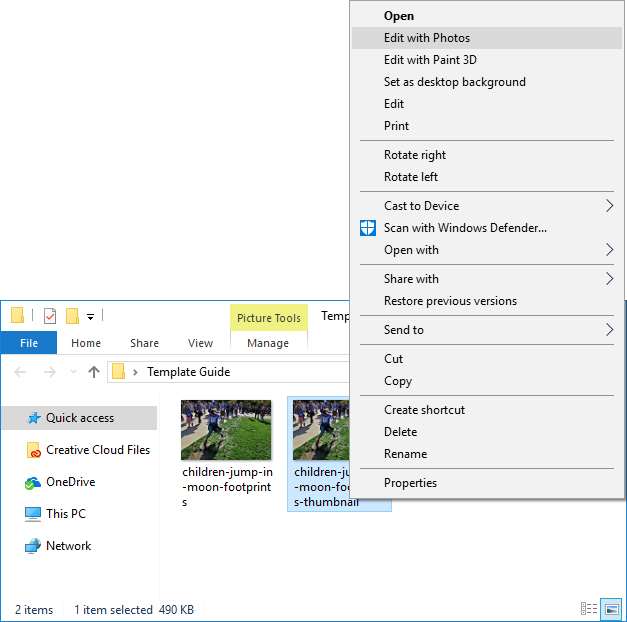
Task: Switch to Details view icon in status bar
Action: tap(589, 609)
